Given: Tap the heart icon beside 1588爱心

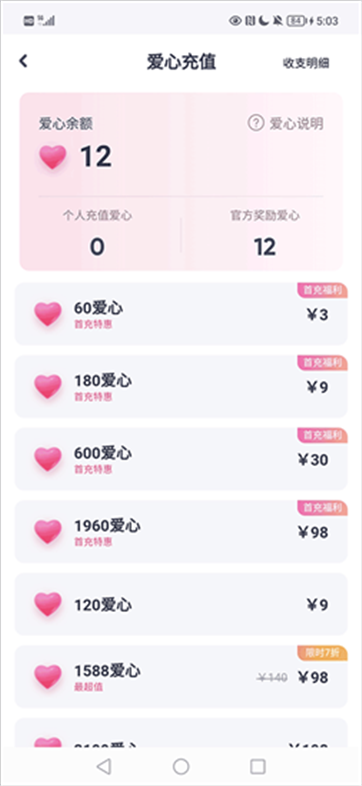Looking at the screenshot, I should (48, 677).
